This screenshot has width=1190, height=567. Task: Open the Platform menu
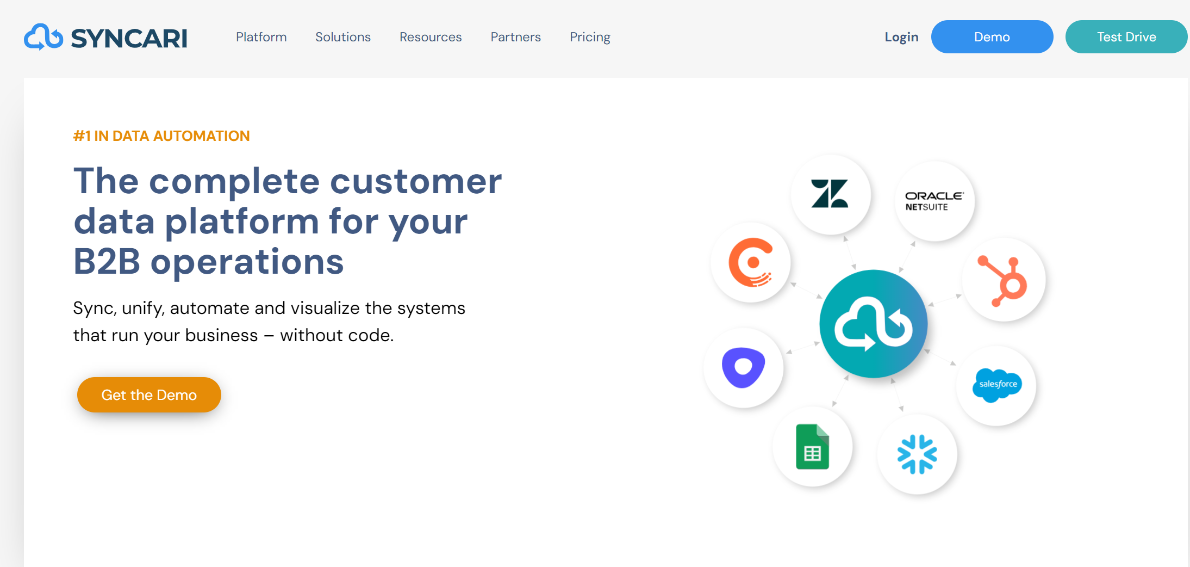(x=261, y=37)
